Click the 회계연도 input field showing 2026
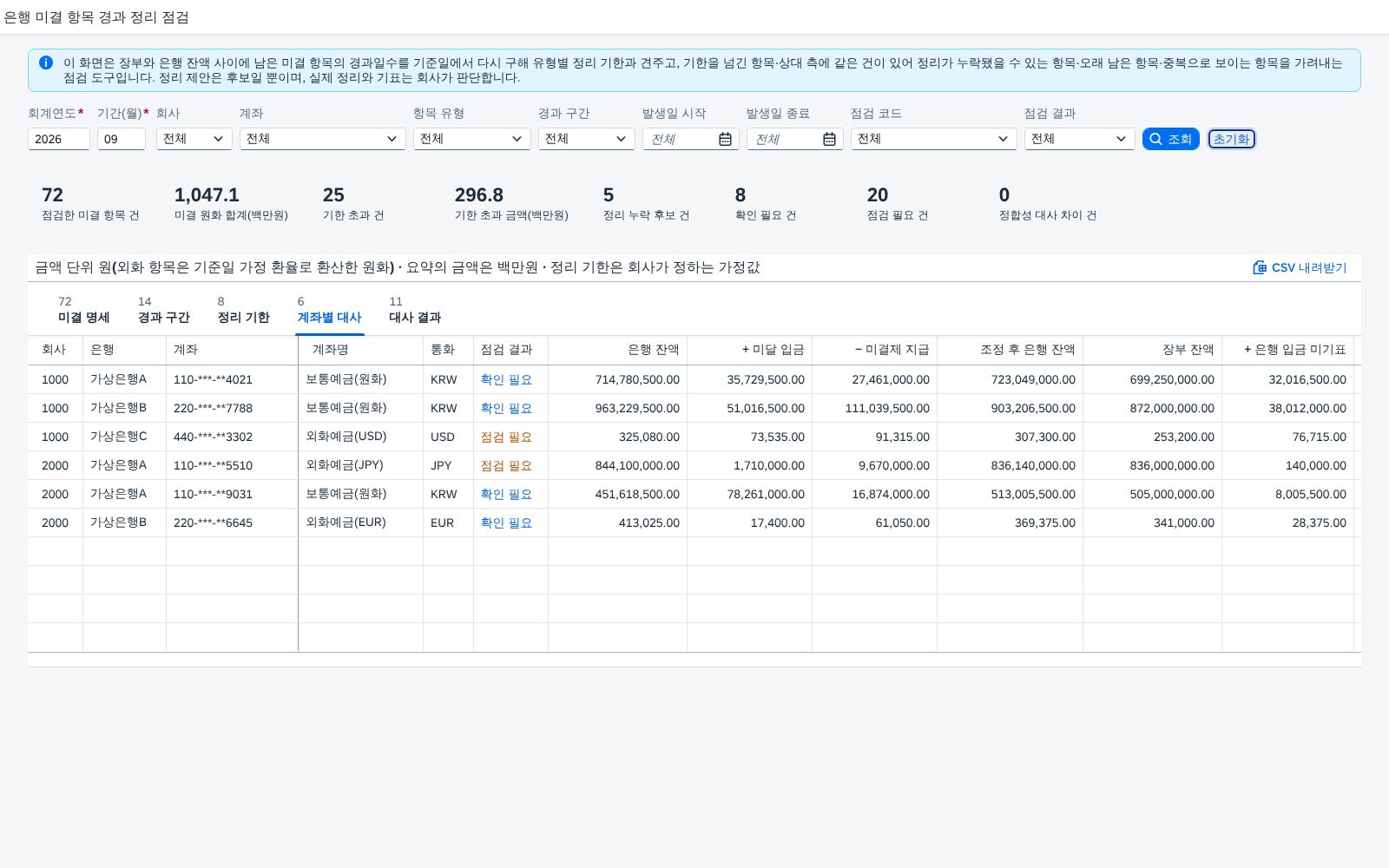 (59, 139)
